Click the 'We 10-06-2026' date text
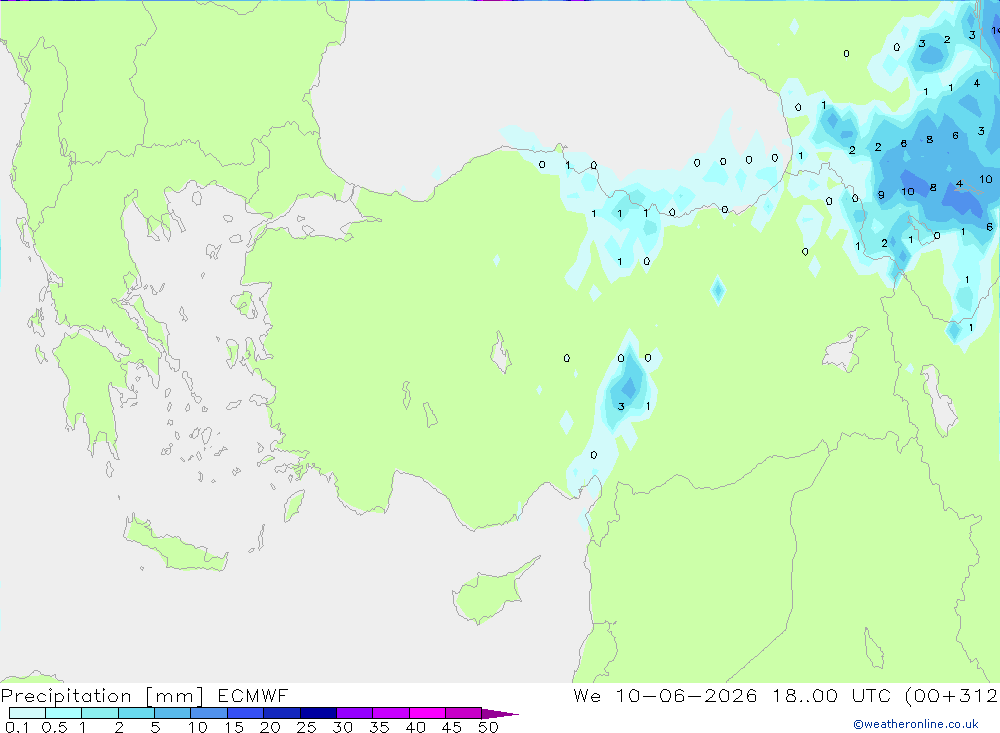 (665, 695)
